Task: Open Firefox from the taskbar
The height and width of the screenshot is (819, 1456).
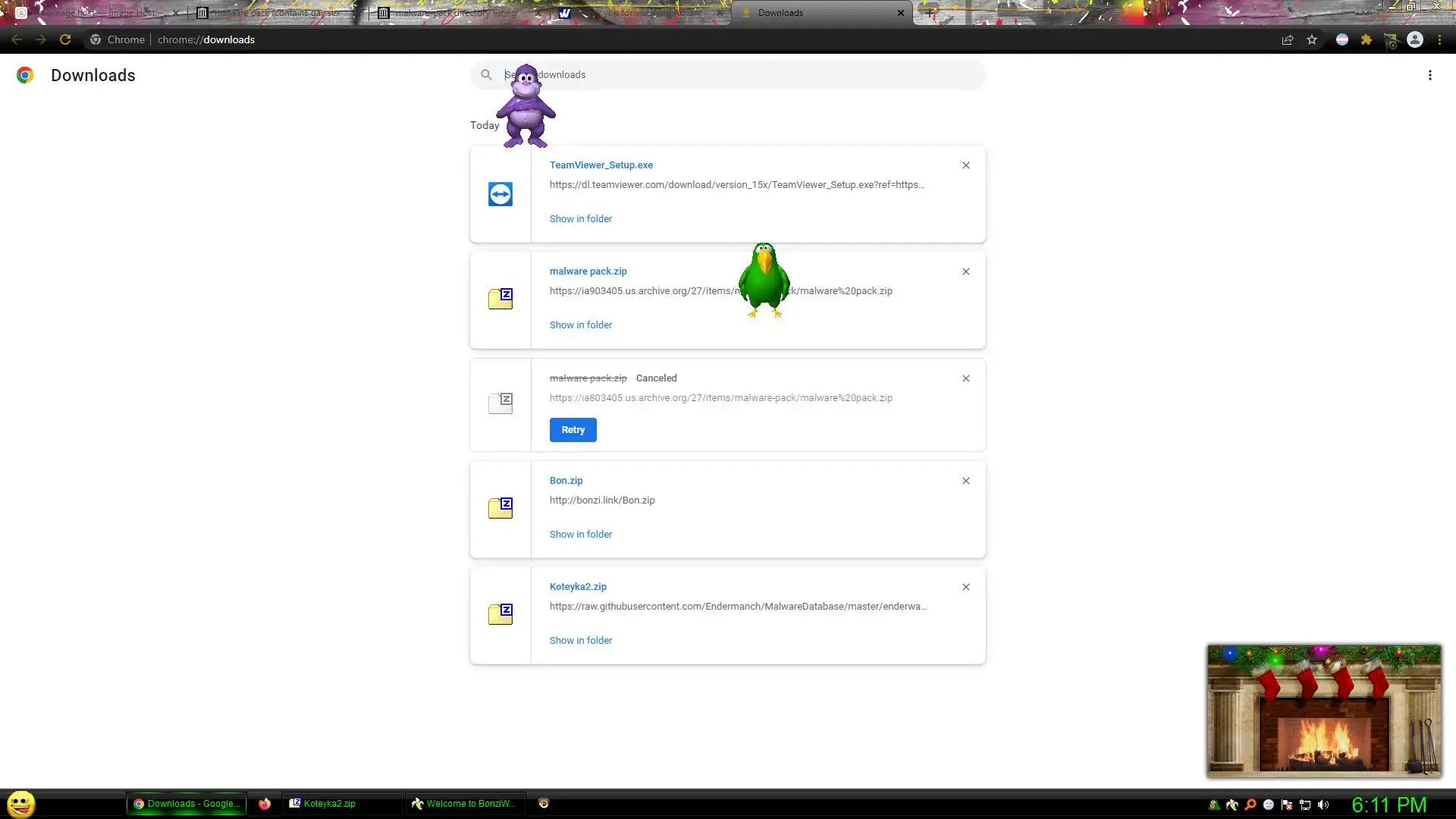Action: pyautogui.click(x=264, y=804)
